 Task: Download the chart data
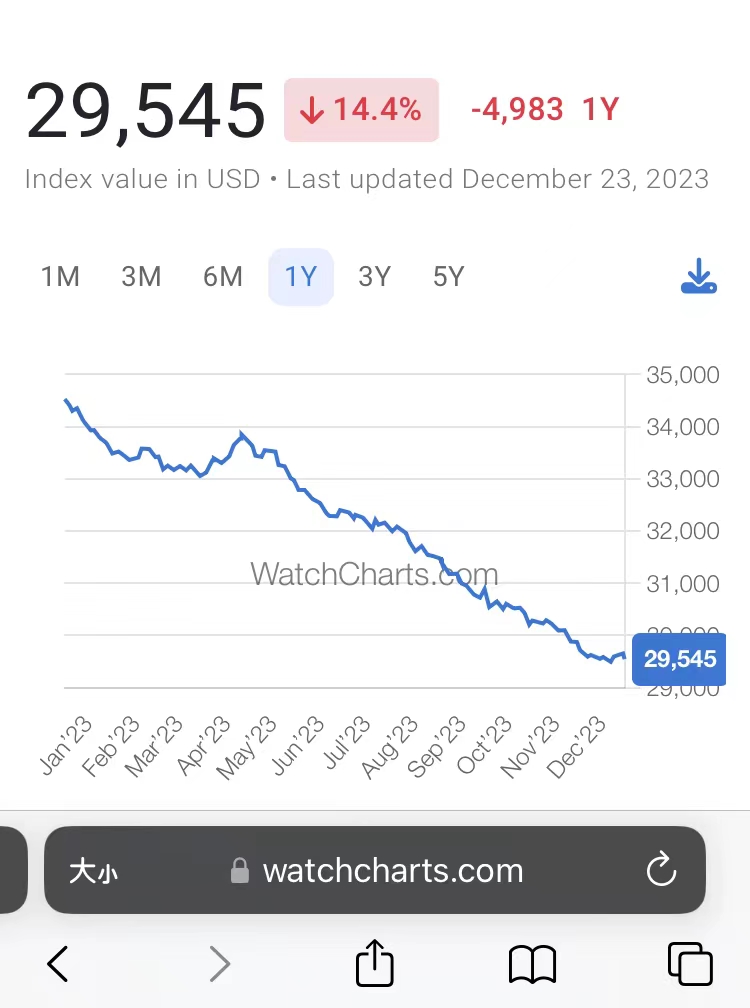point(699,277)
